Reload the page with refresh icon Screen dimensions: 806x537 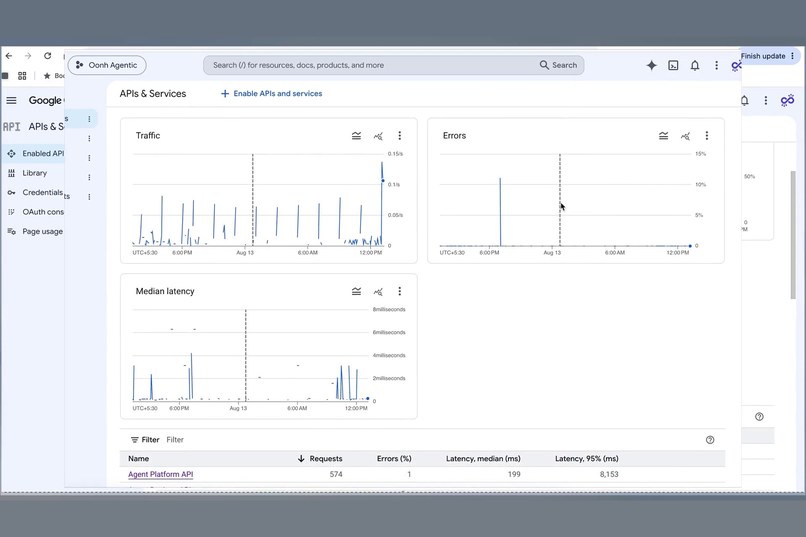(47, 56)
